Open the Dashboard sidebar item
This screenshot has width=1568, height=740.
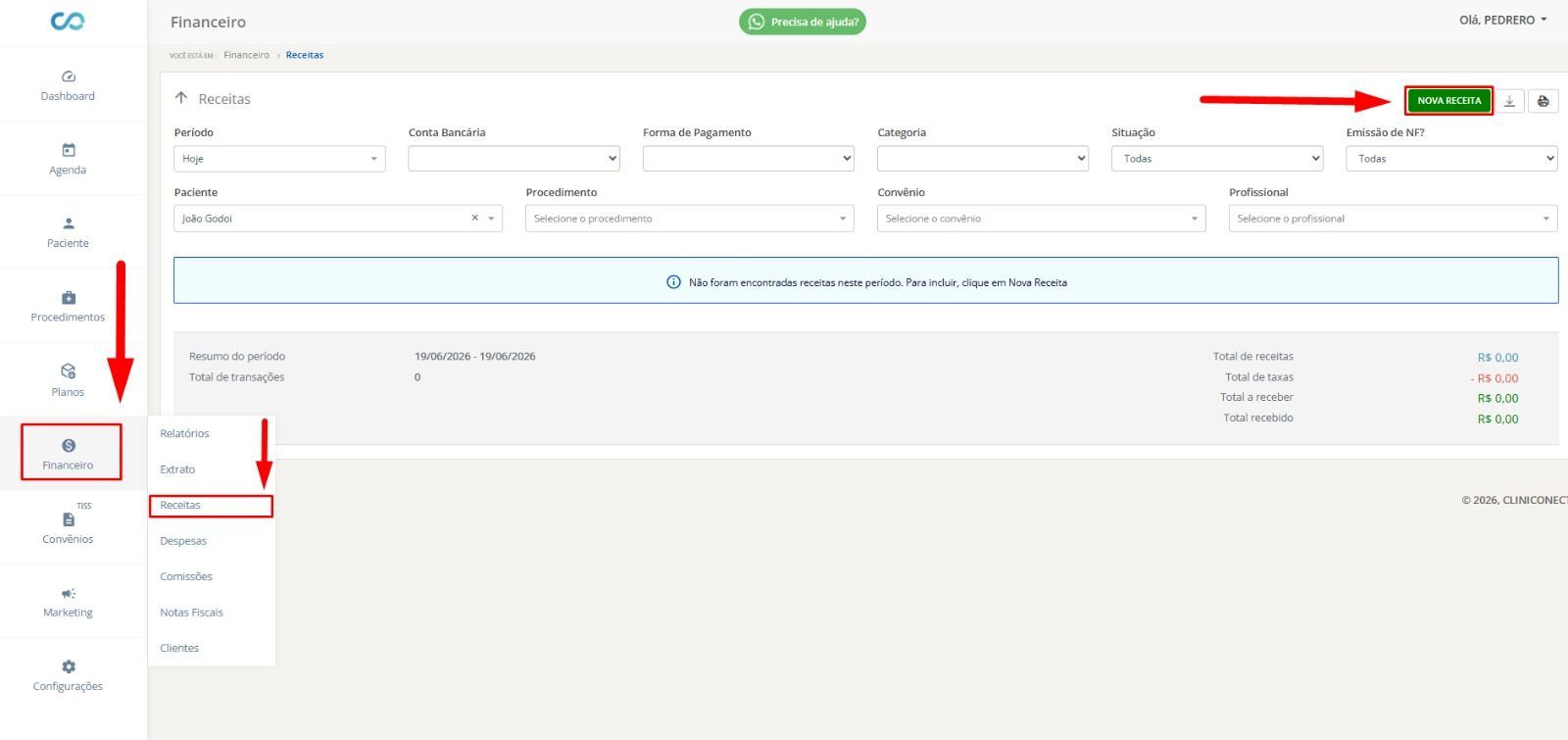click(x=68, y=85)
